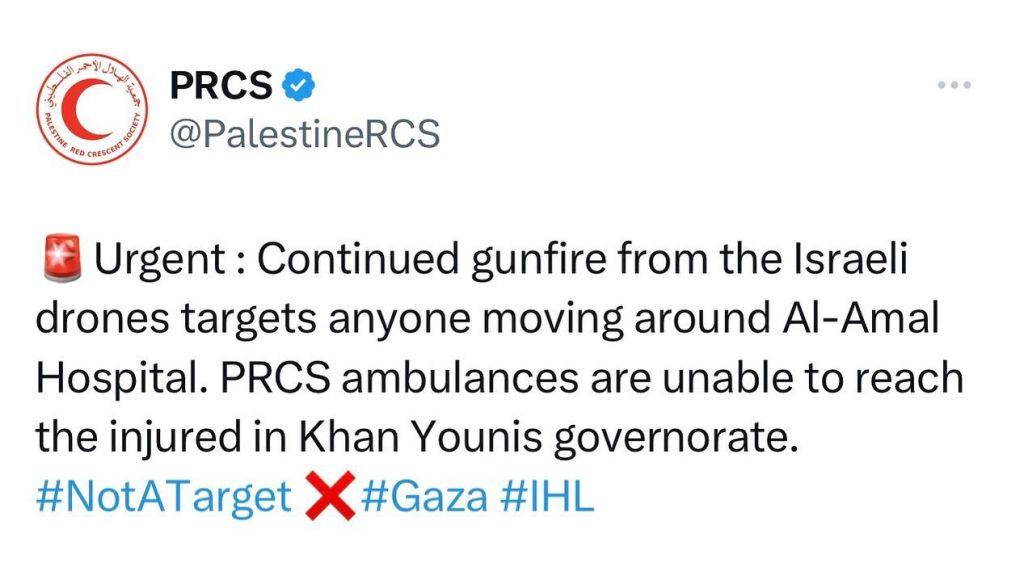
Task: Click the word drones in the tweet
Action: (x=103, y=318)
